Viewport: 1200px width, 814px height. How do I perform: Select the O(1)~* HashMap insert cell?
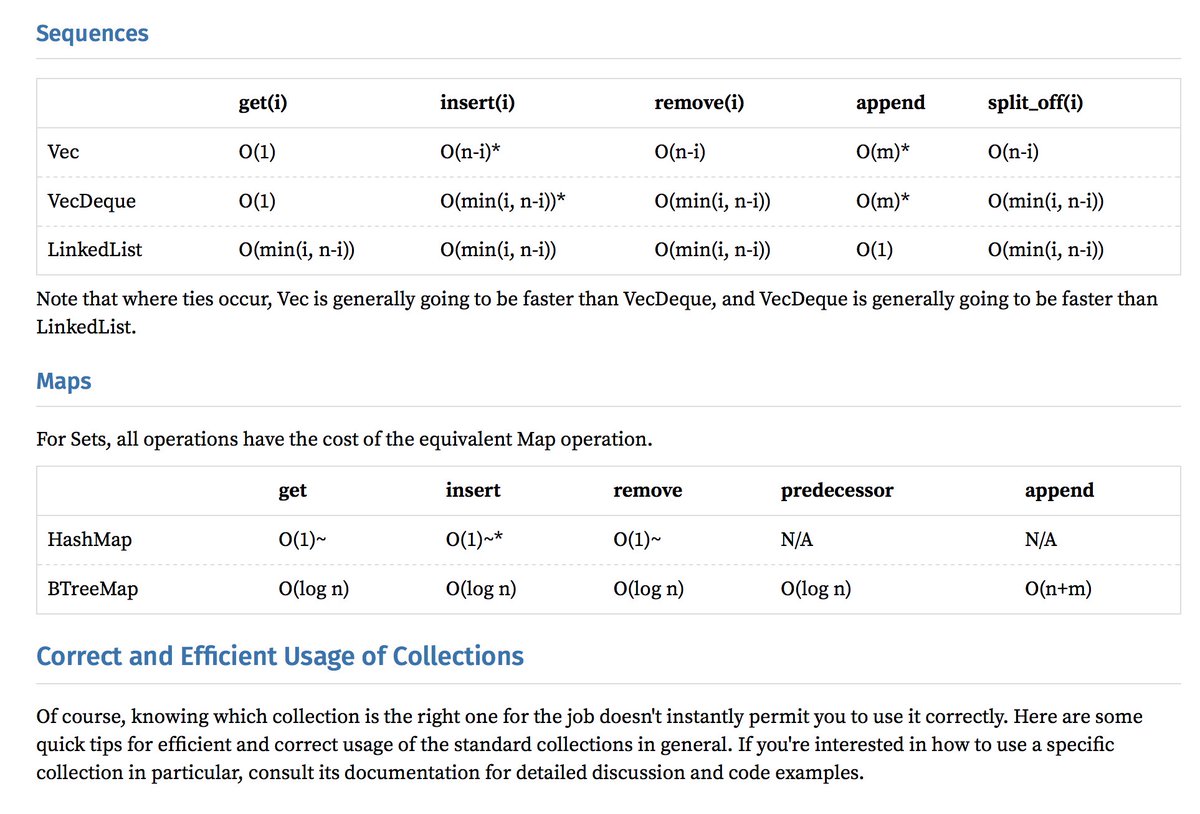(474, 540)
